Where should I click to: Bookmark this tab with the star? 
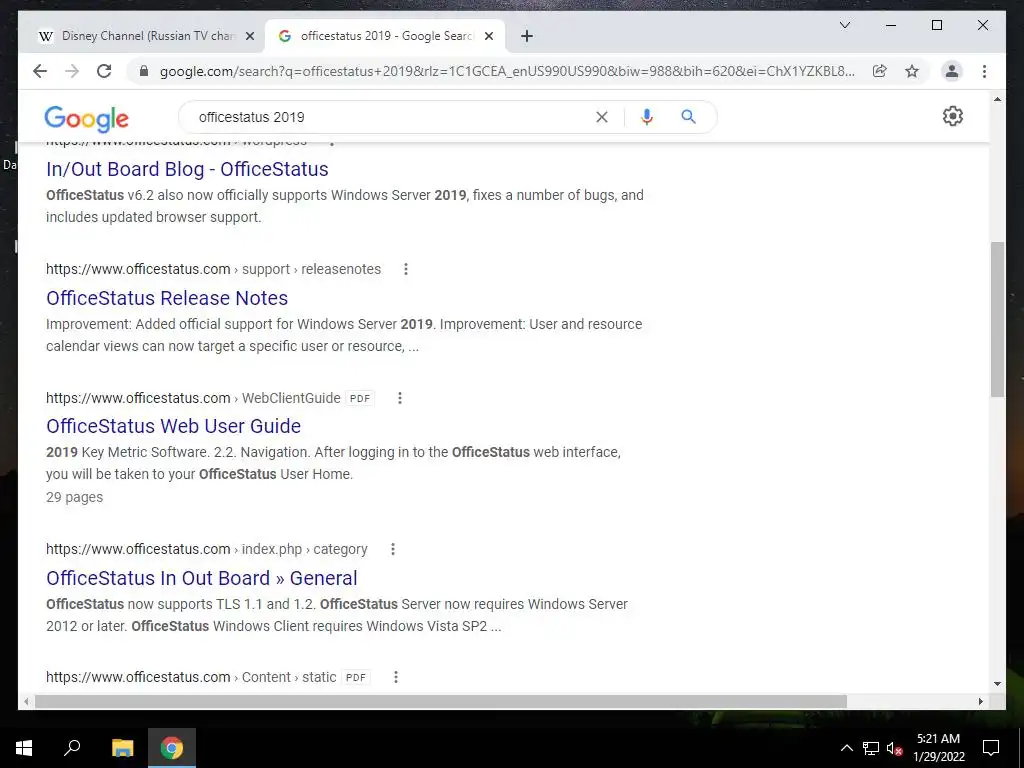pyautogui.click(x=912, y=71)
